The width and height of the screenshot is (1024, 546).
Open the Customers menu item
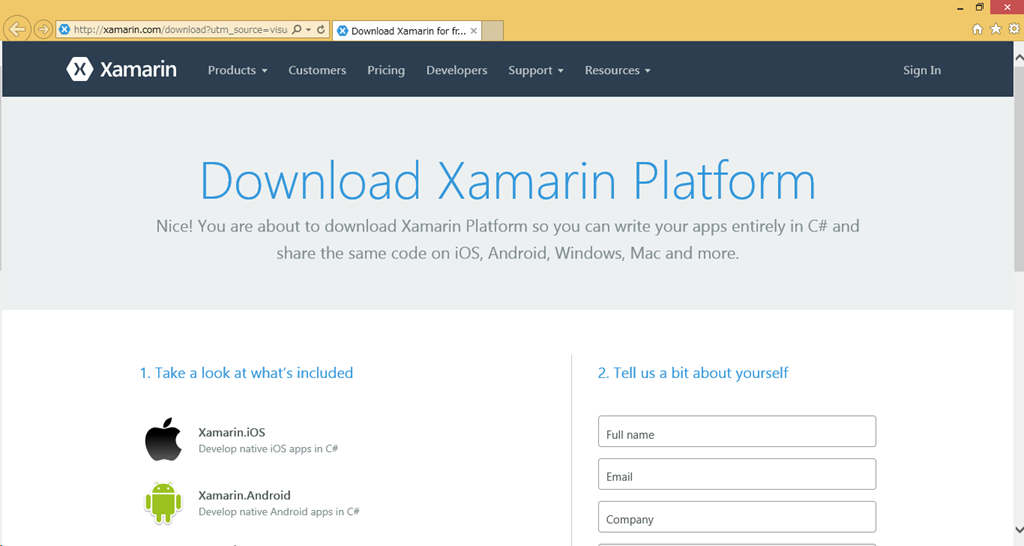(x=317, y=70)
